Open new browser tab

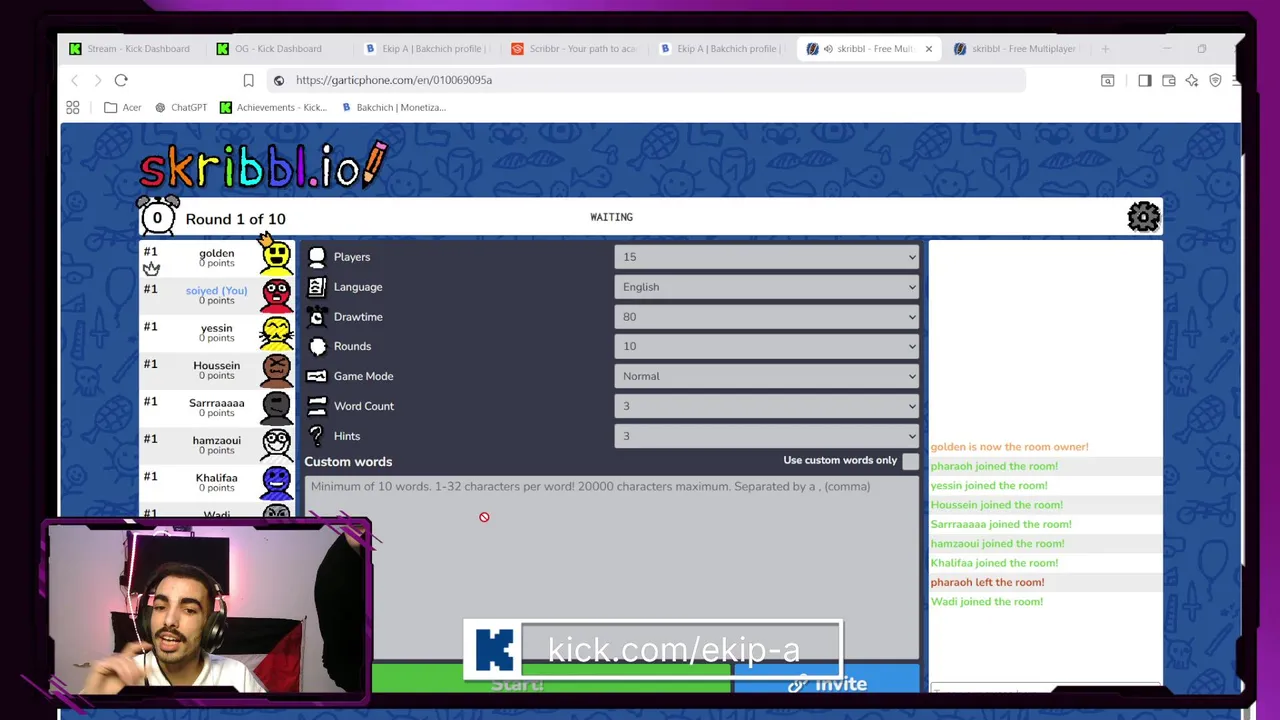click(1105, 48)
